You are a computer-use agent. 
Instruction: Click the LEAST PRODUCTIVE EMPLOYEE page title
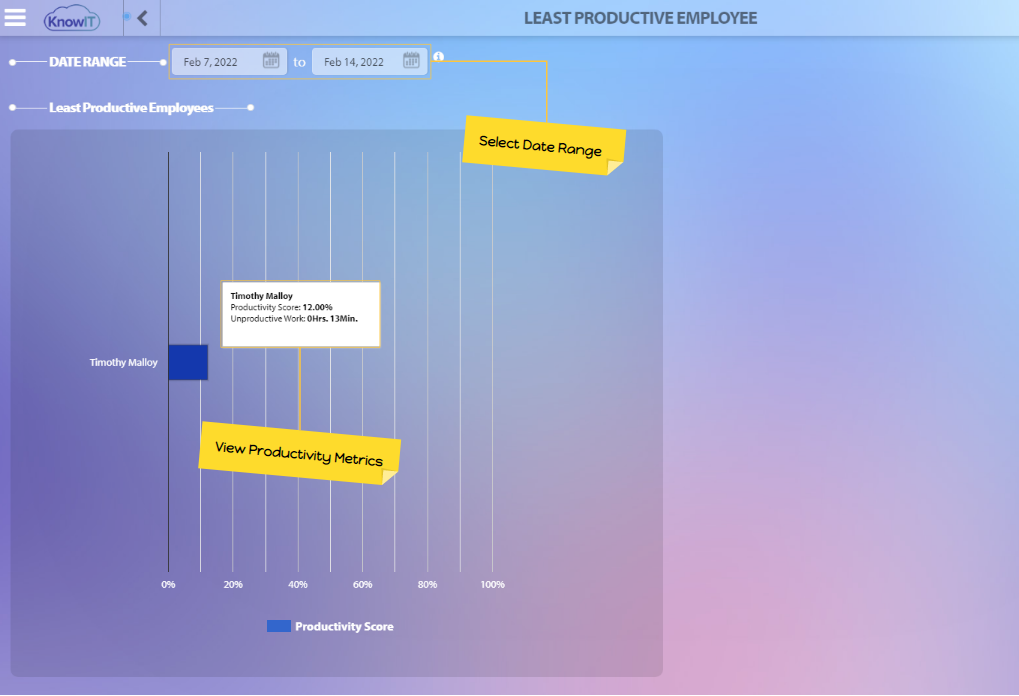click(x=640, y=18)
